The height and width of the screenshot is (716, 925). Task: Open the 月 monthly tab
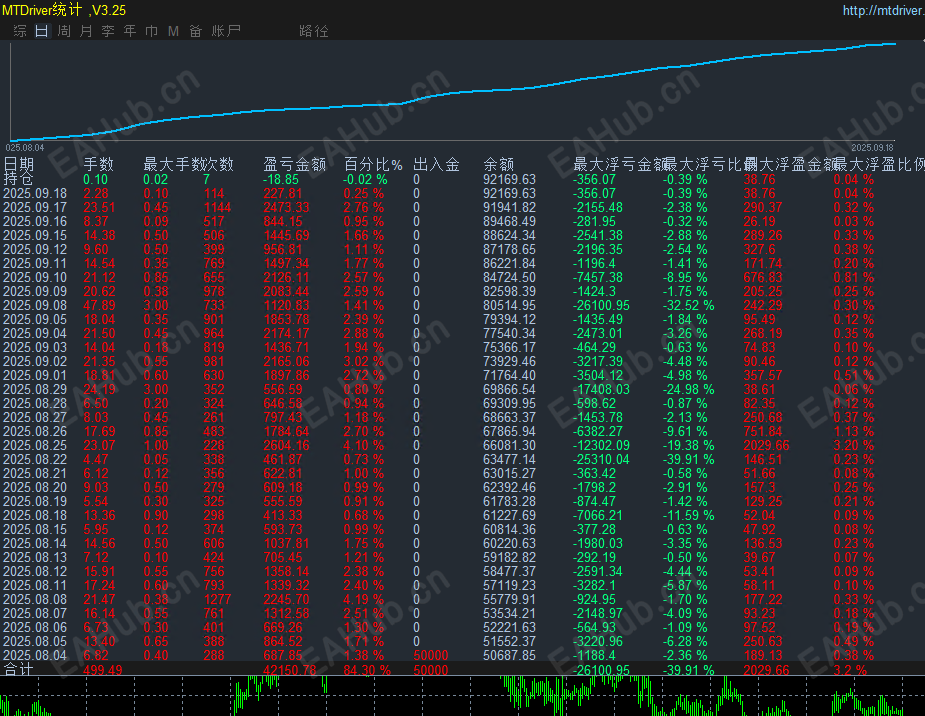pyautogui.click(x=86, y=31)
